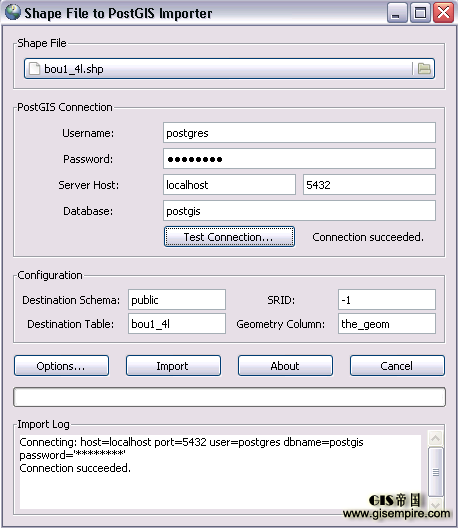Viewport: 458px width, 528px height.
Task: Click the Geometry Column label
Action: click(x=281, y=324)
